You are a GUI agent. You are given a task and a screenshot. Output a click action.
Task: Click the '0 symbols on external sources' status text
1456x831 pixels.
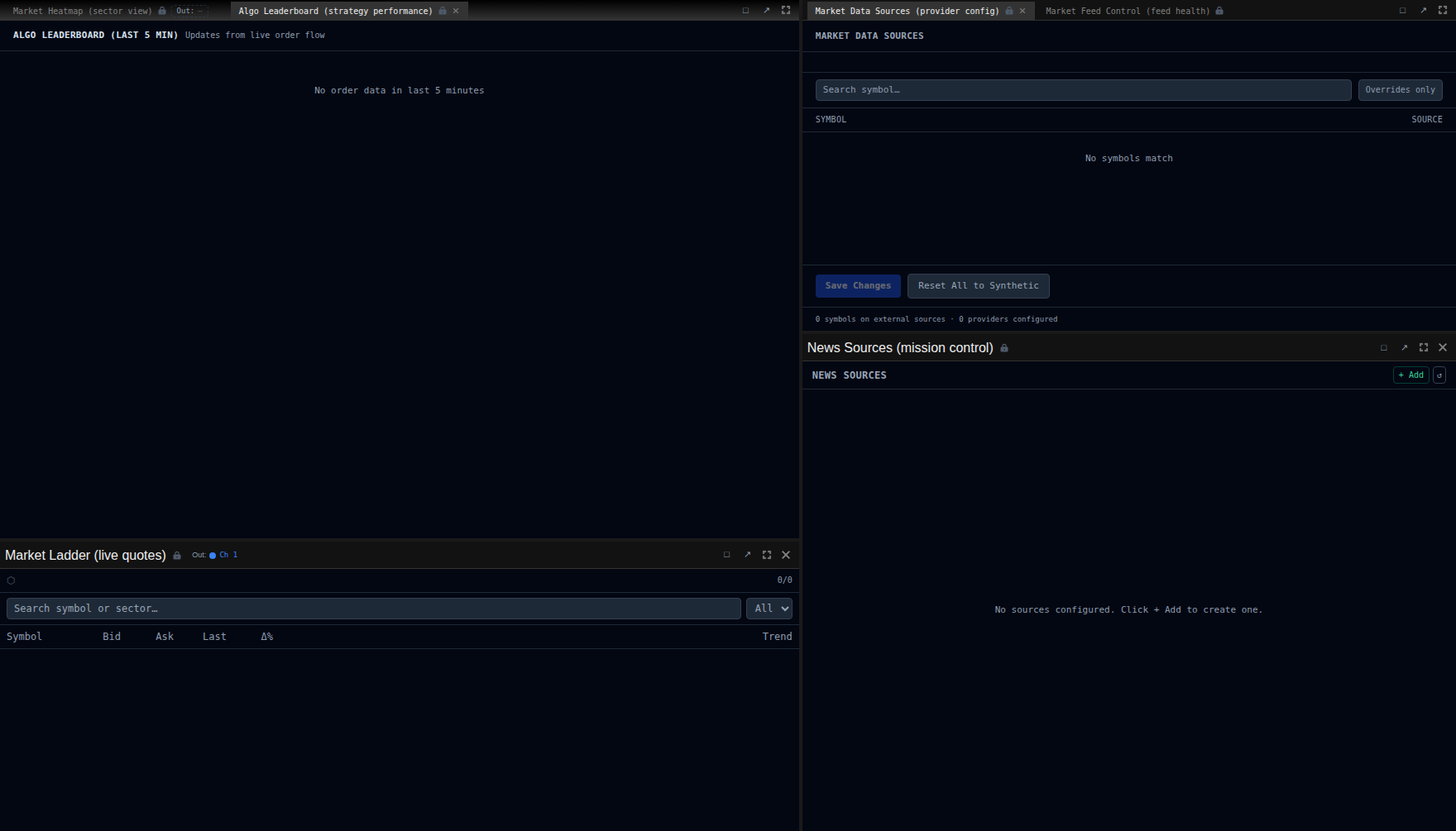tap(880, 319)
